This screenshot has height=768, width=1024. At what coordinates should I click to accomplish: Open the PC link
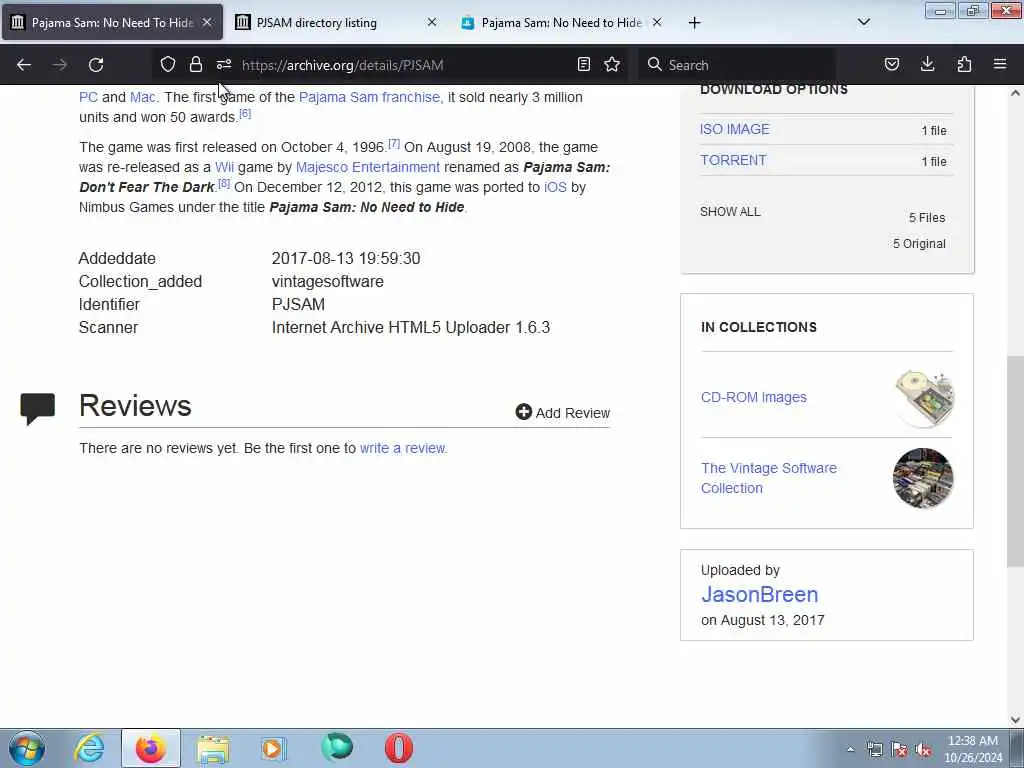click(x=88, y=97)
